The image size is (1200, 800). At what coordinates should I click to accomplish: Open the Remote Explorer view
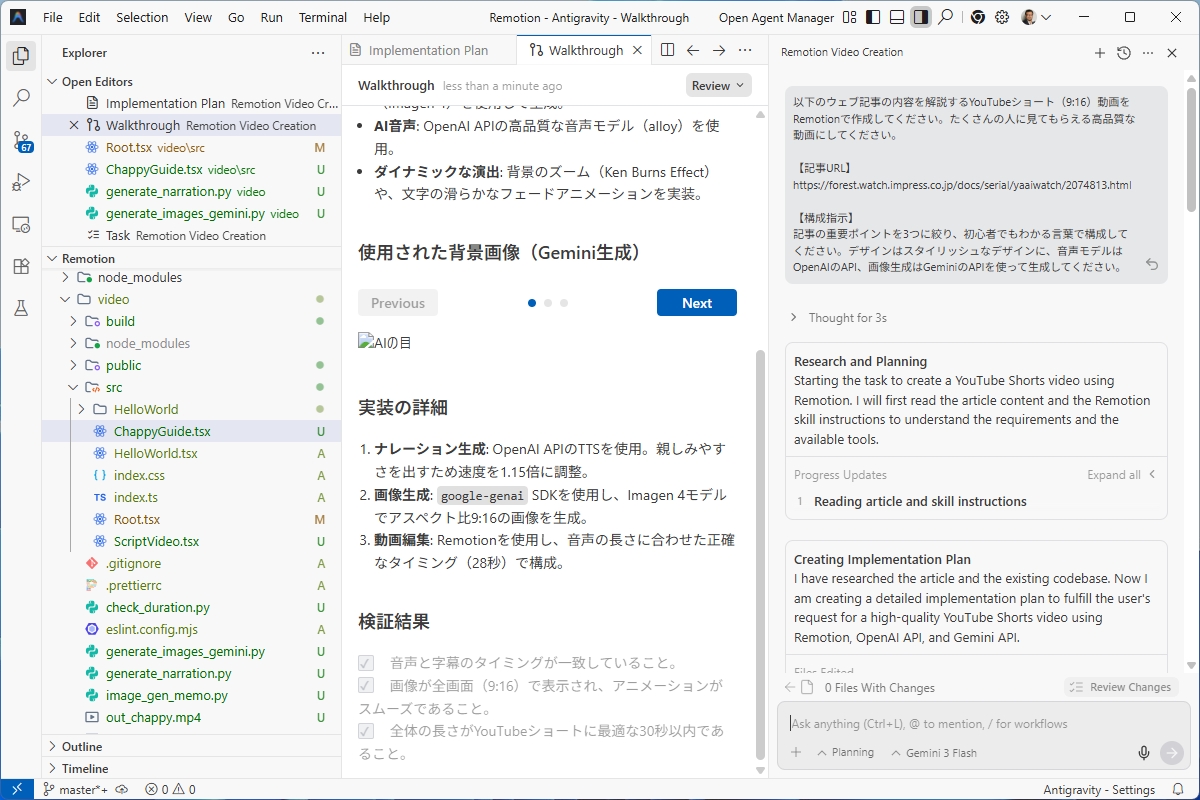point(20,224)
